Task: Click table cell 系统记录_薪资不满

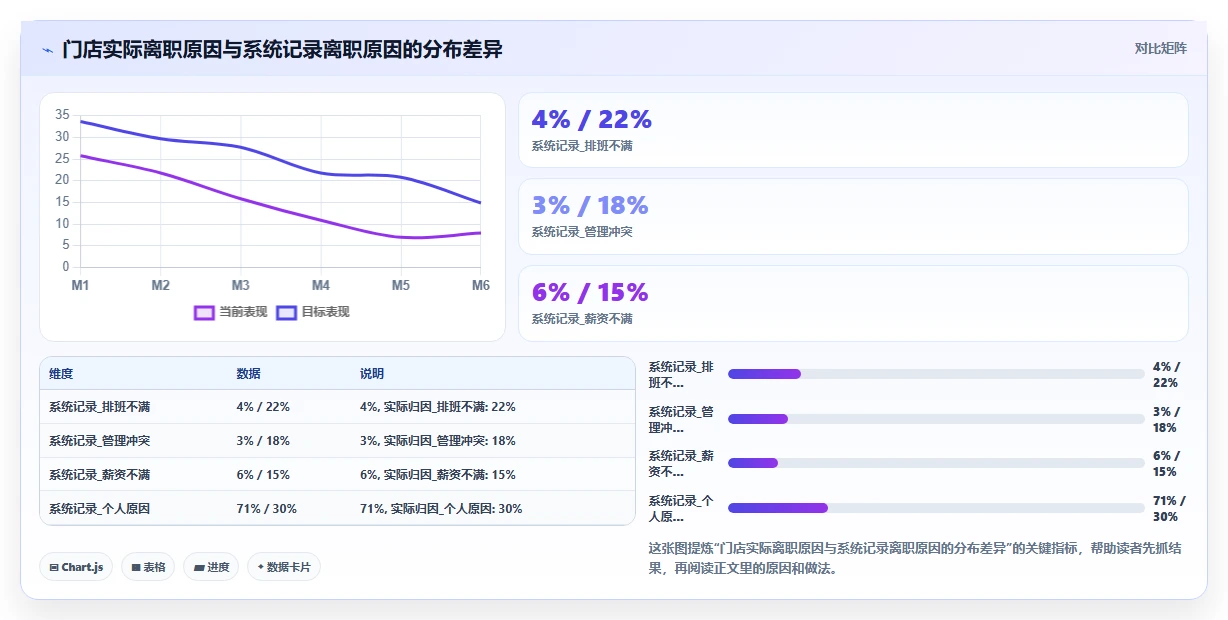Action: tap(100, 475)
